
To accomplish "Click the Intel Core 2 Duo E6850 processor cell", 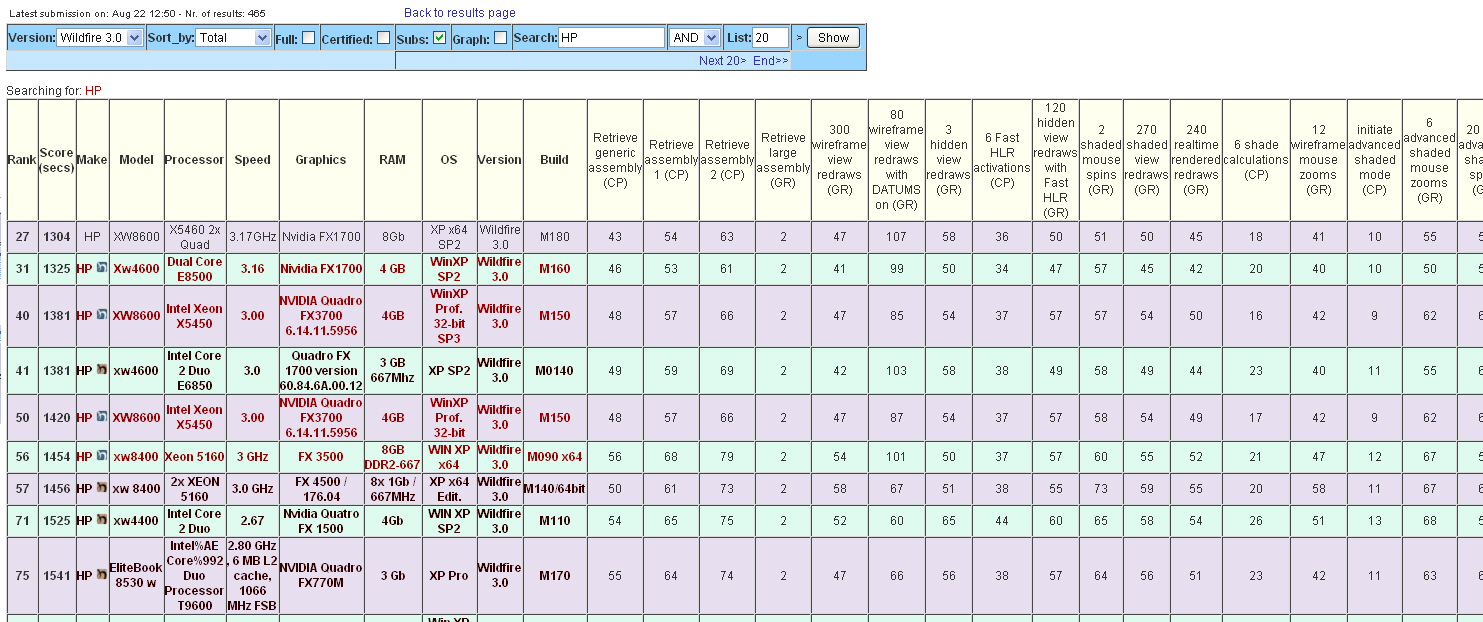I will coord(195,371).
